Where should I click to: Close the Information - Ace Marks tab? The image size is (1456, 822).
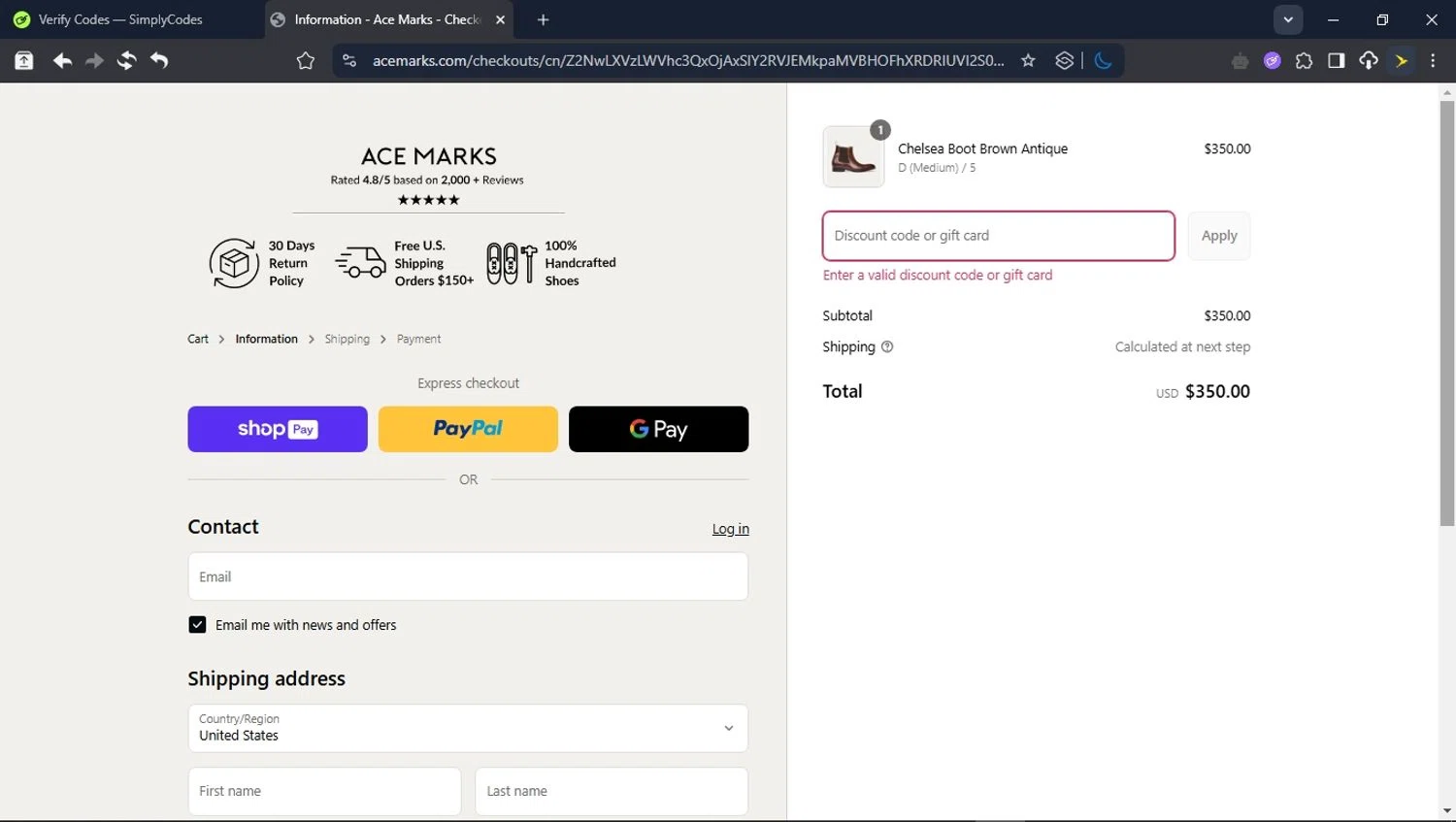[500, 19]
